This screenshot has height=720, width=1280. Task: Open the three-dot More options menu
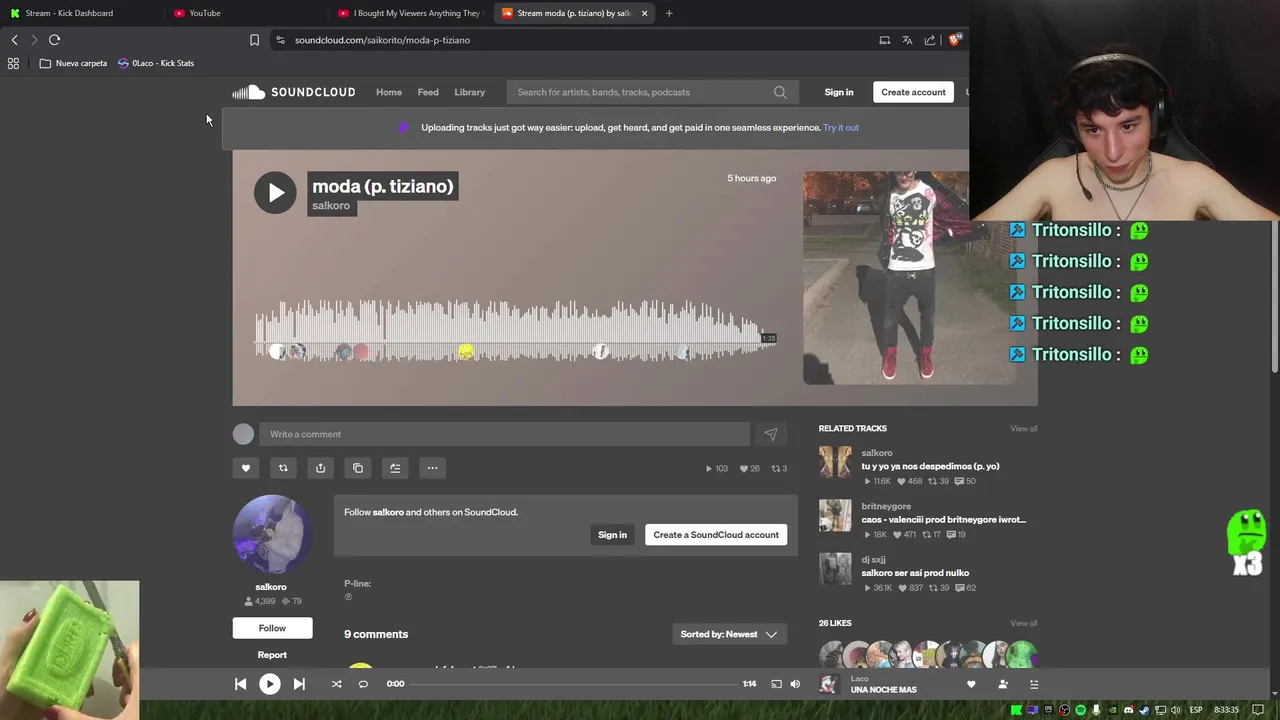coord(432,468)
